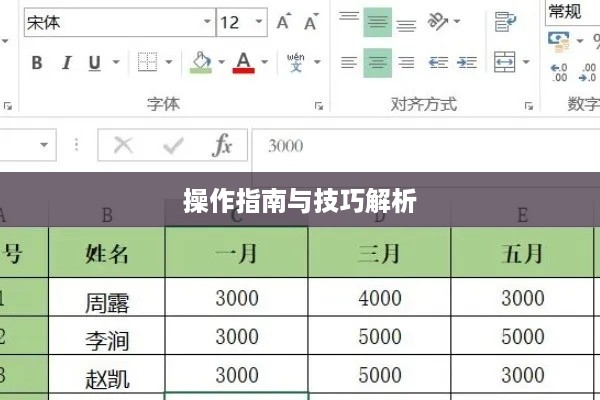Open font color dropdown arrow
Viewport: 600px width, 400px height.
[264, 62]
